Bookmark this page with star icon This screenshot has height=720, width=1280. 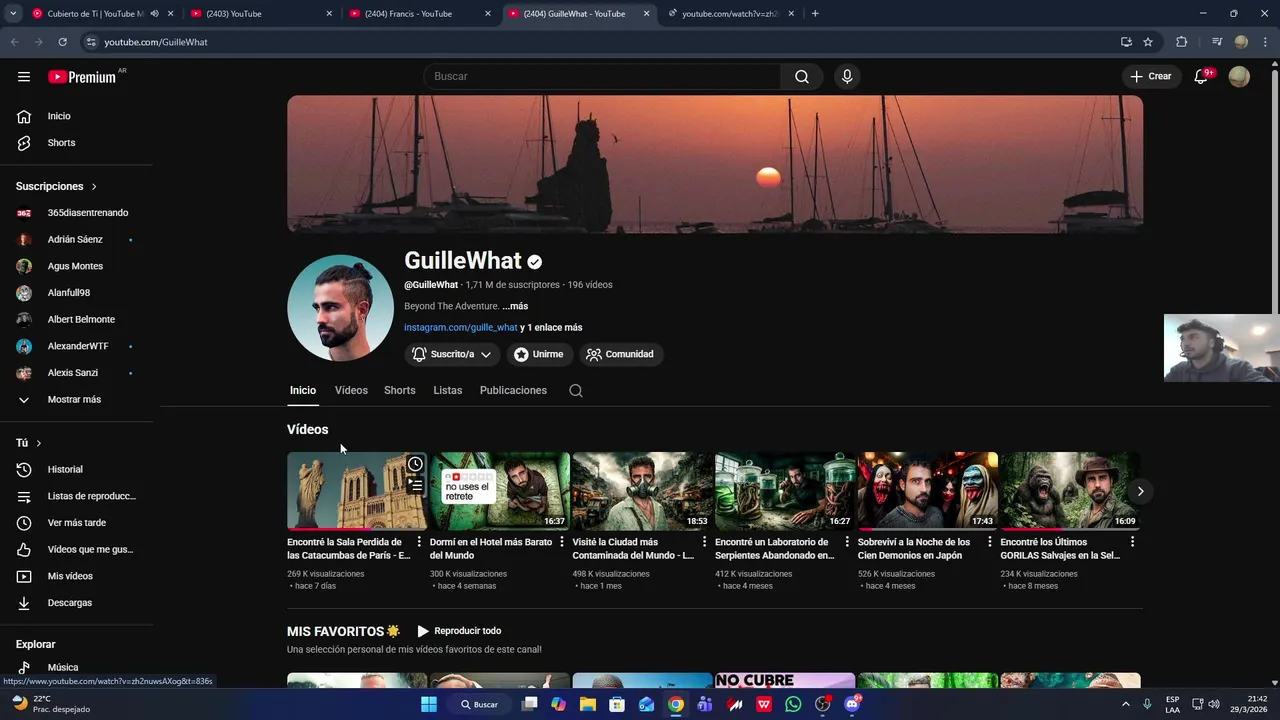1148,42
